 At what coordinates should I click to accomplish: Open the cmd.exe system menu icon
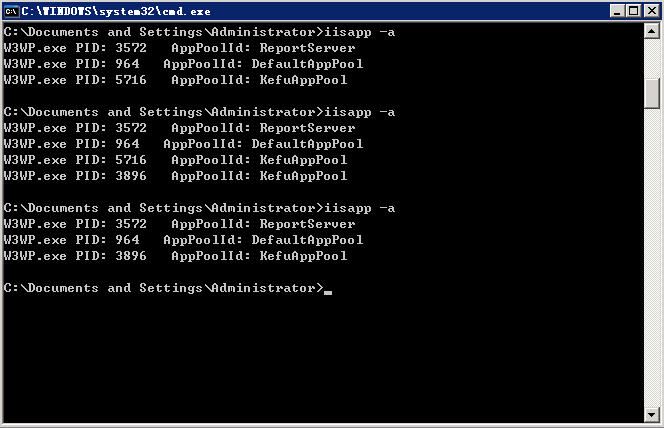[x=13, y=12]
